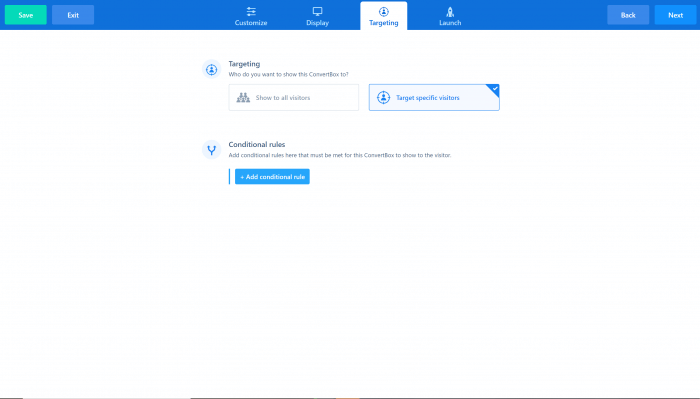Click the target icon in Target specific visitors
700x399 pixels.
click(383, 97)
